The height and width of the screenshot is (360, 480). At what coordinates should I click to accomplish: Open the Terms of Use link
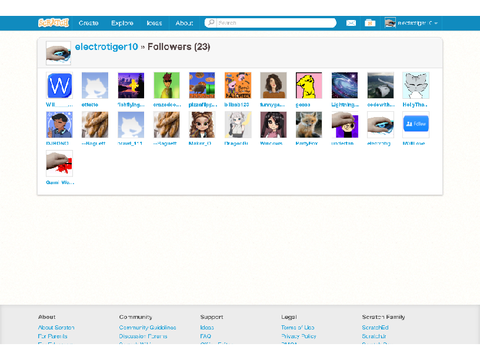(x=298, y=328)
